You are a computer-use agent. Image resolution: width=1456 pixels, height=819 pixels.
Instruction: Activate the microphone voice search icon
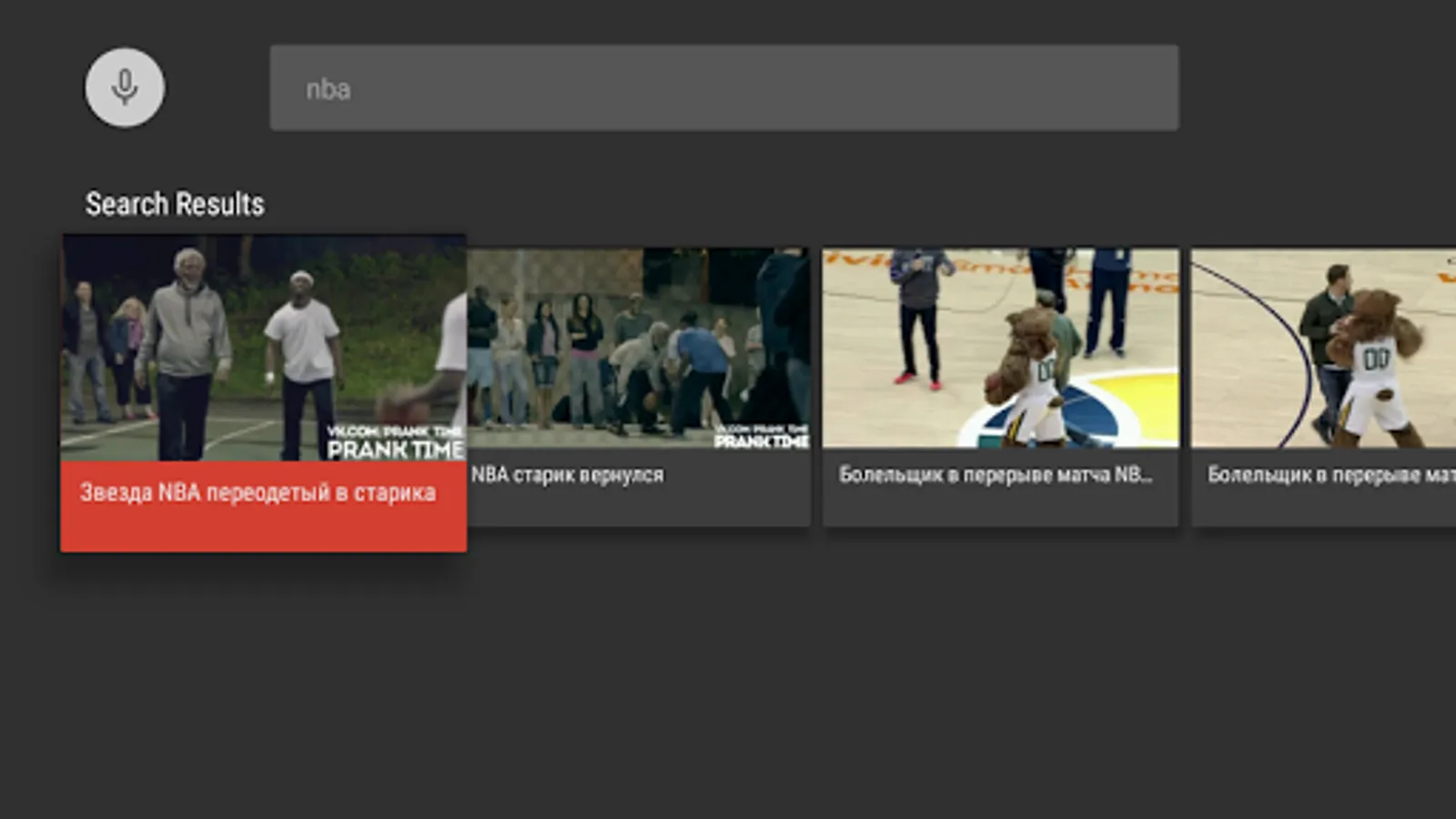(125, 87)
